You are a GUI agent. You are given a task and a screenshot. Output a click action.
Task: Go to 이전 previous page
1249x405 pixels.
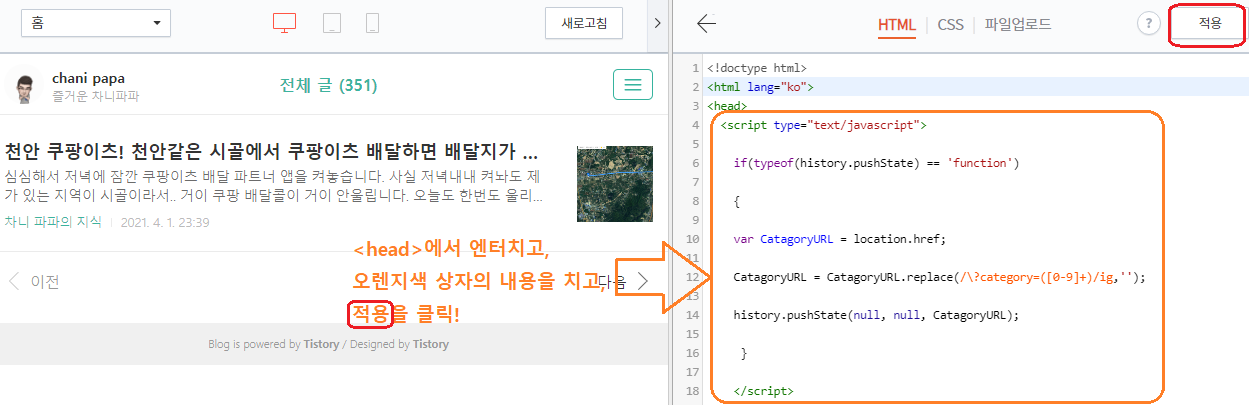(33, 281)
